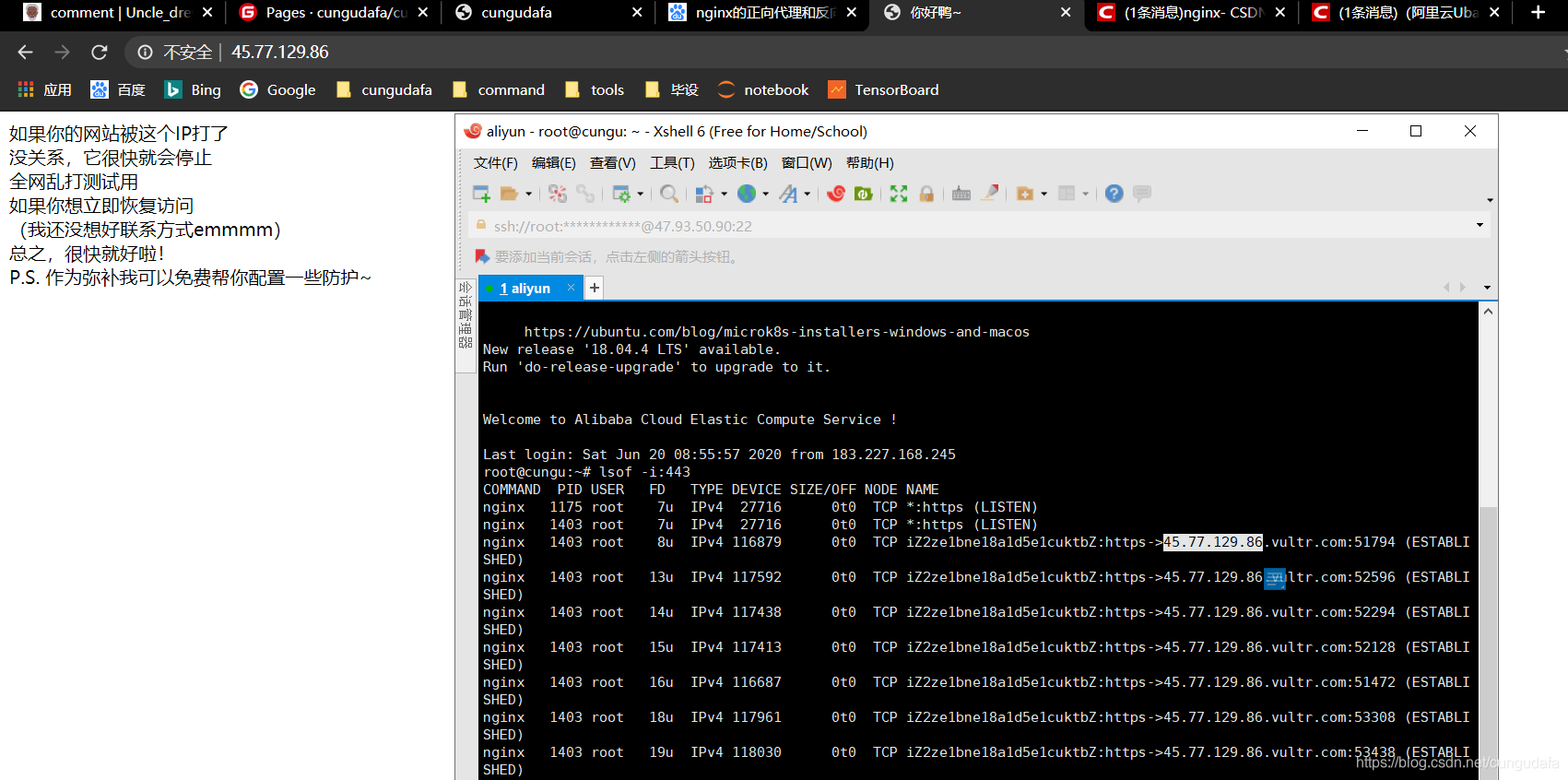Click the Color Scheme icon in Xshell toolbar
This screenshot has width=1568, height=780.
coord(704,194)
